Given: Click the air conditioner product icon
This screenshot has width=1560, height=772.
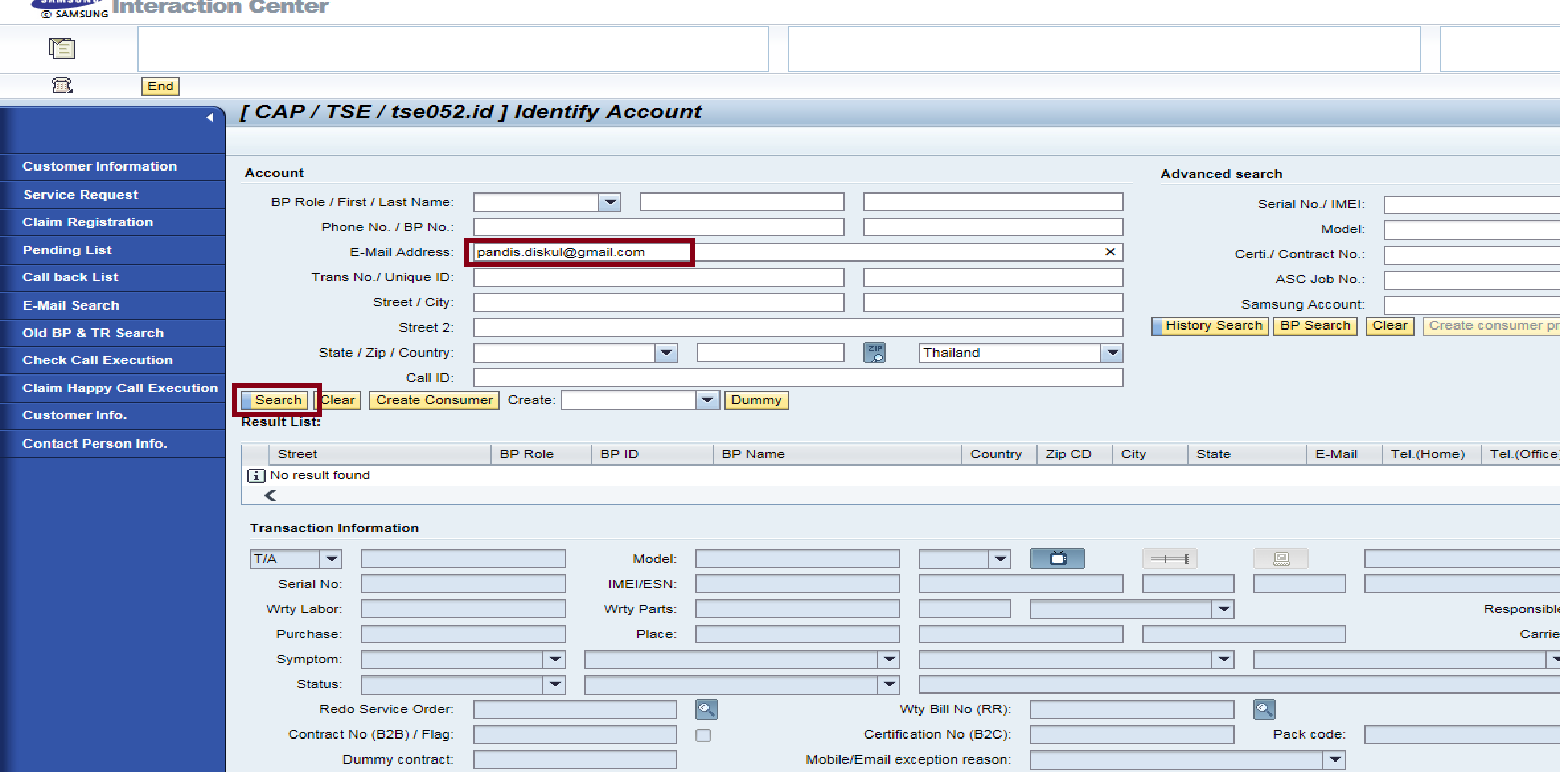Looking at the screenshot, I should [1170, 559].
